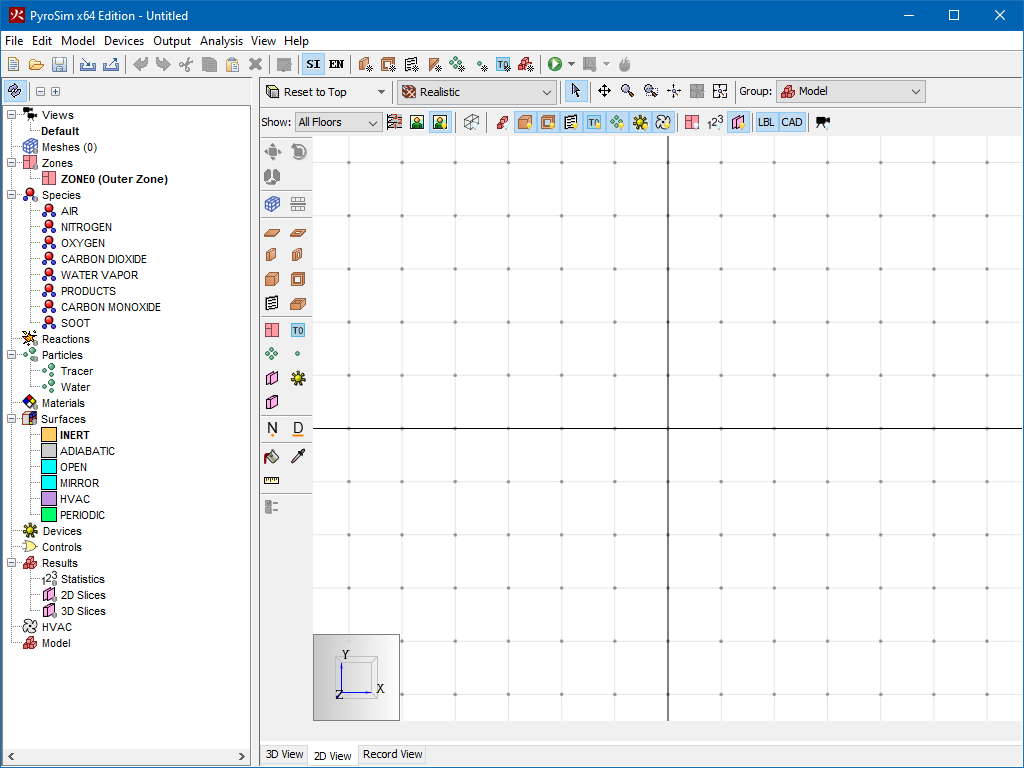1024x768 pixels.
Task: Select the Draw Block Hole tool
Action: coord(298,280)
